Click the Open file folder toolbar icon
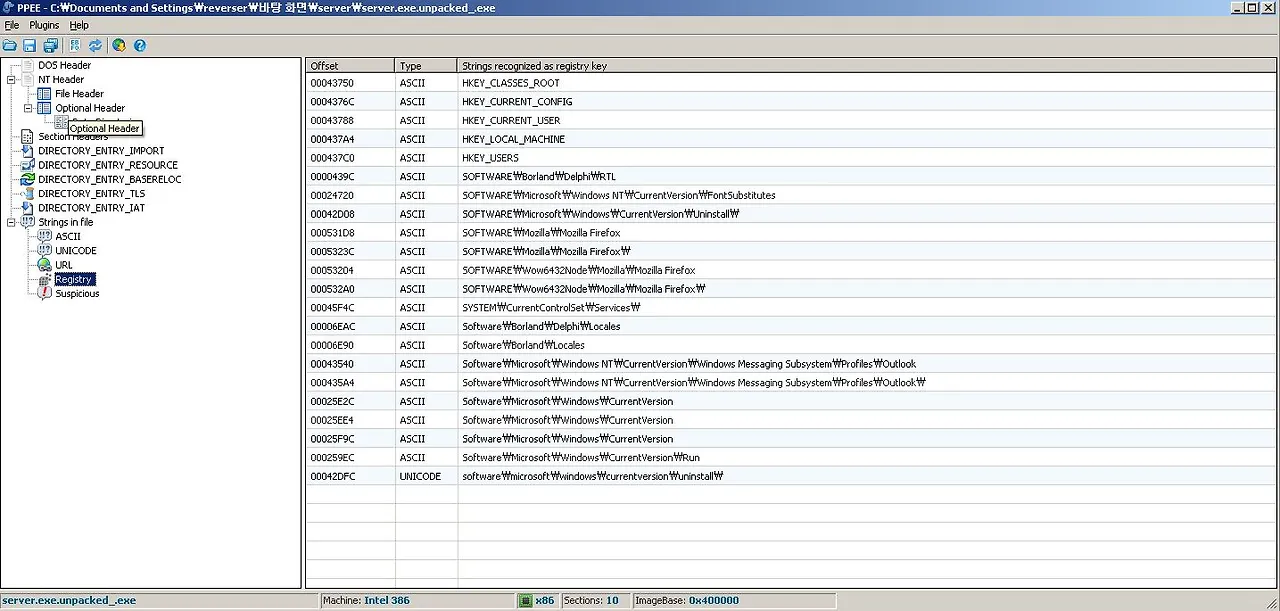 pyautogui.click(x=10, y=45)
